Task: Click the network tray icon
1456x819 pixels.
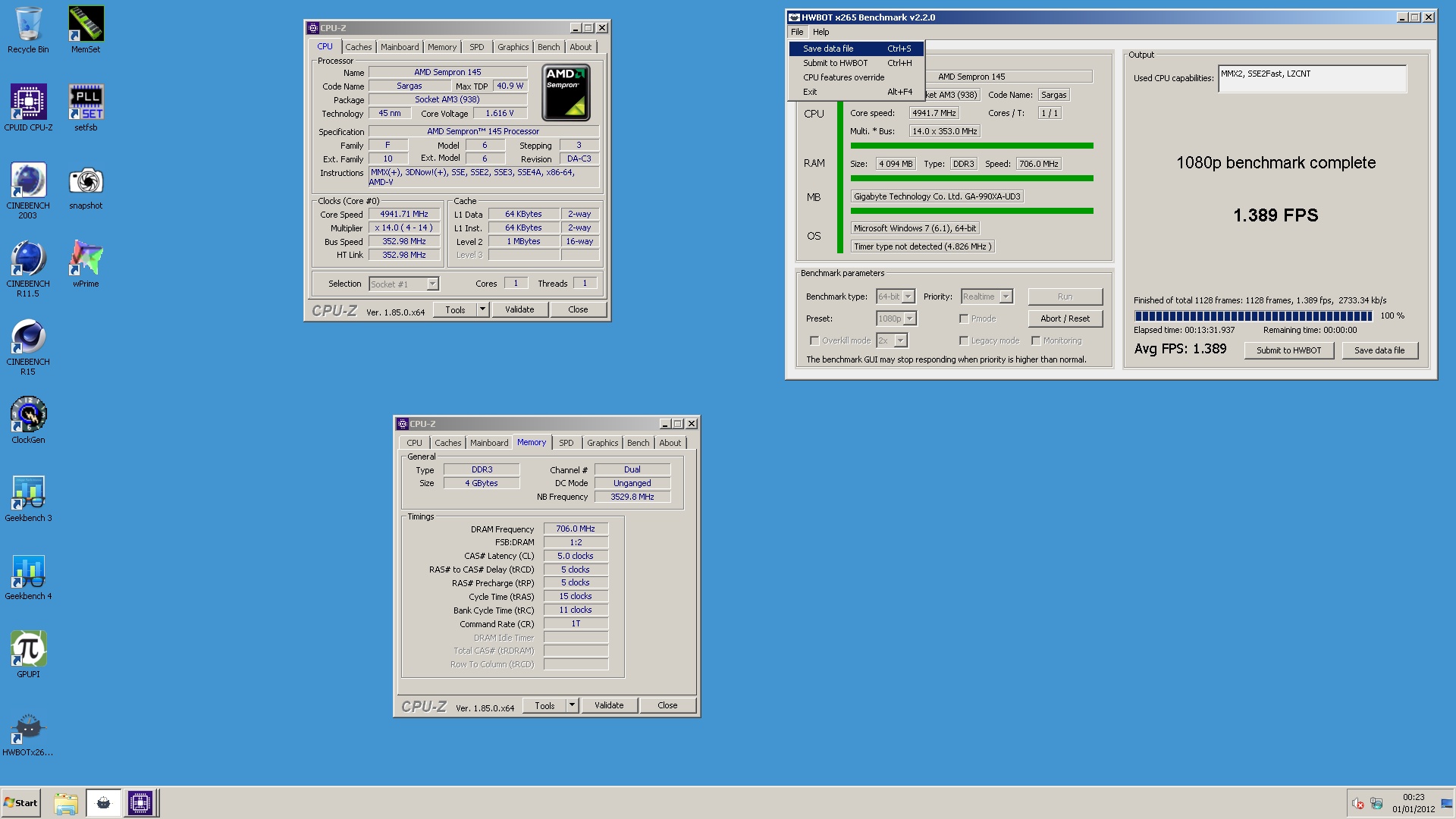Action: click(x=1376, y=803)
